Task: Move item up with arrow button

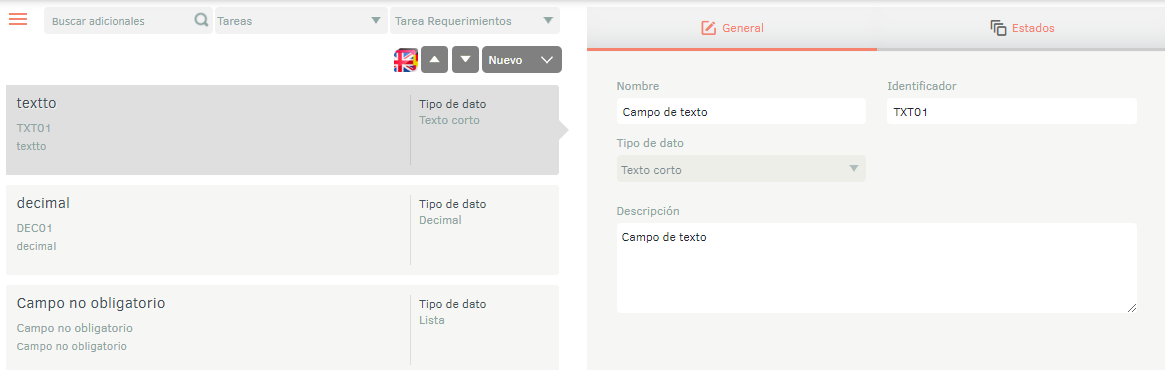Action: (x=435, y=59)
